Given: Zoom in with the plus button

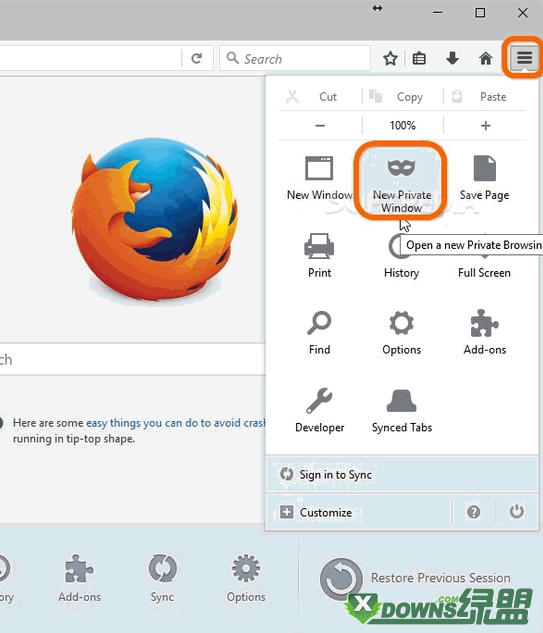Looking at the screenshot, I should click(x=486, y=126).
